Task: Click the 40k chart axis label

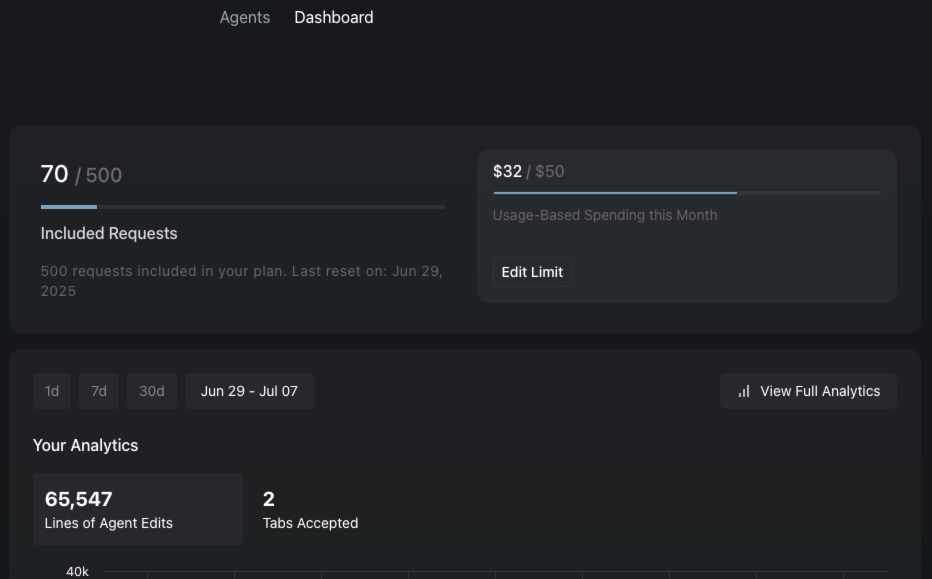Action: [x=77, y=572]
